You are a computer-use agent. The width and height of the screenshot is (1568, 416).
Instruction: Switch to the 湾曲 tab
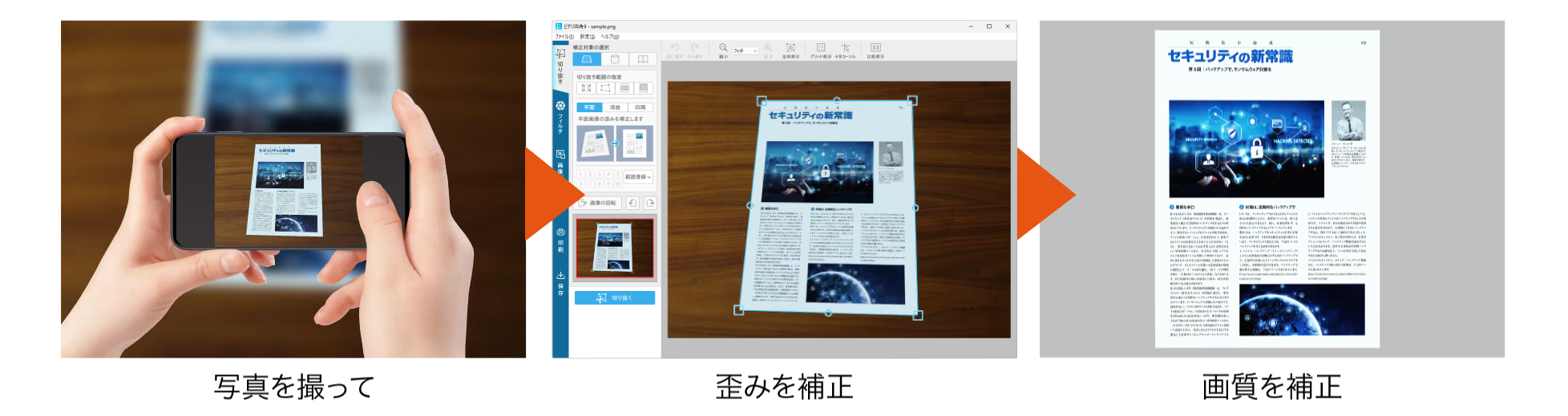point(615,107)
